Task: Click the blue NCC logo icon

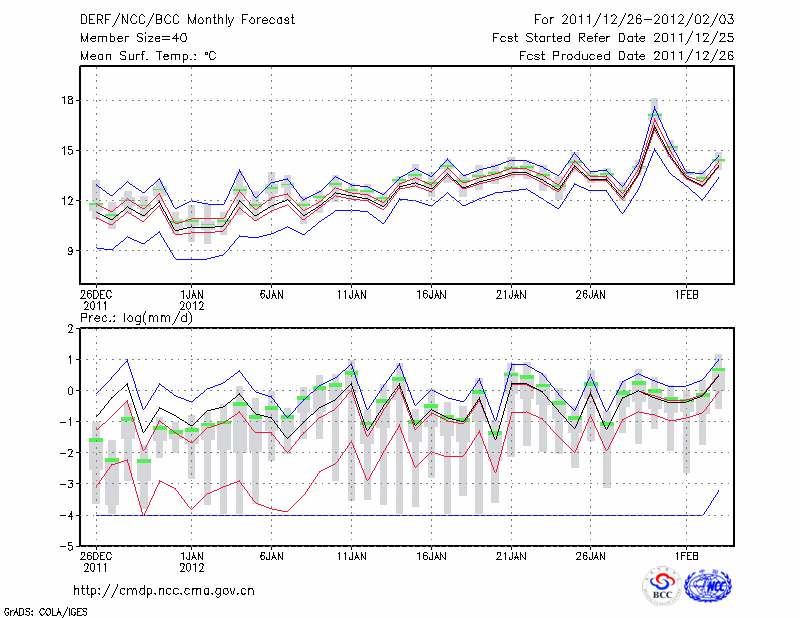Action: 707,586
